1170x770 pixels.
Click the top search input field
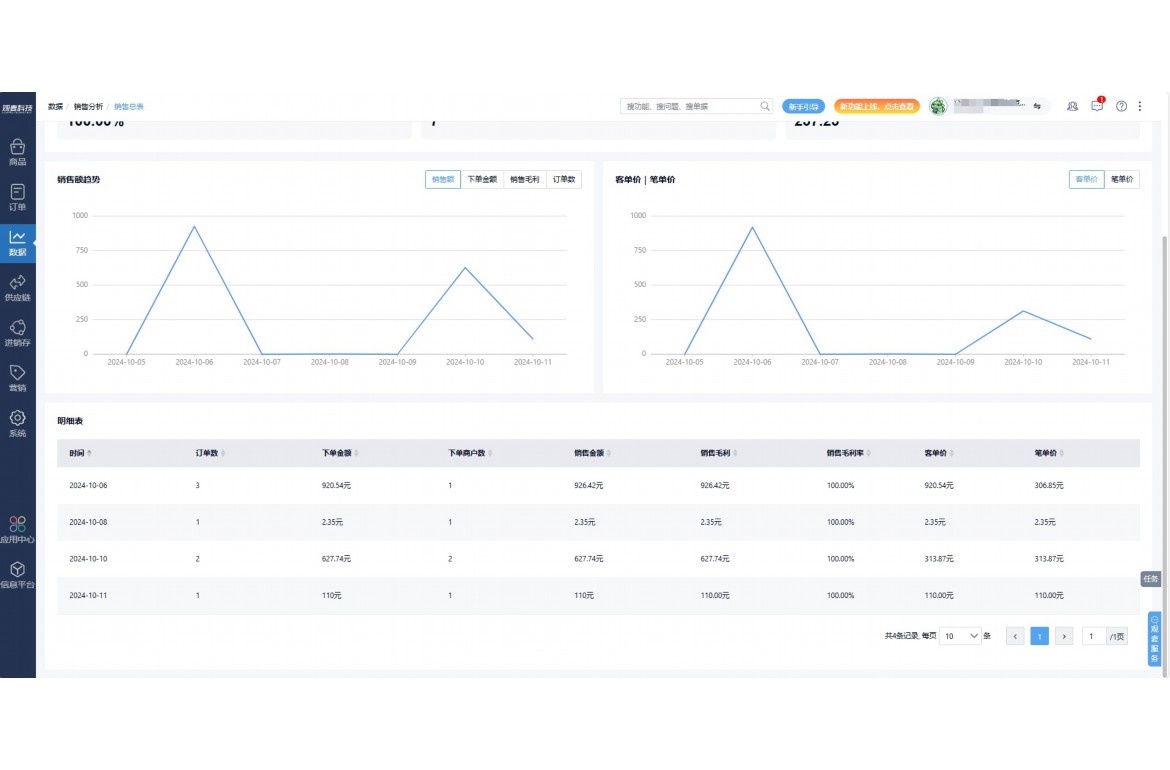(690, 106)
